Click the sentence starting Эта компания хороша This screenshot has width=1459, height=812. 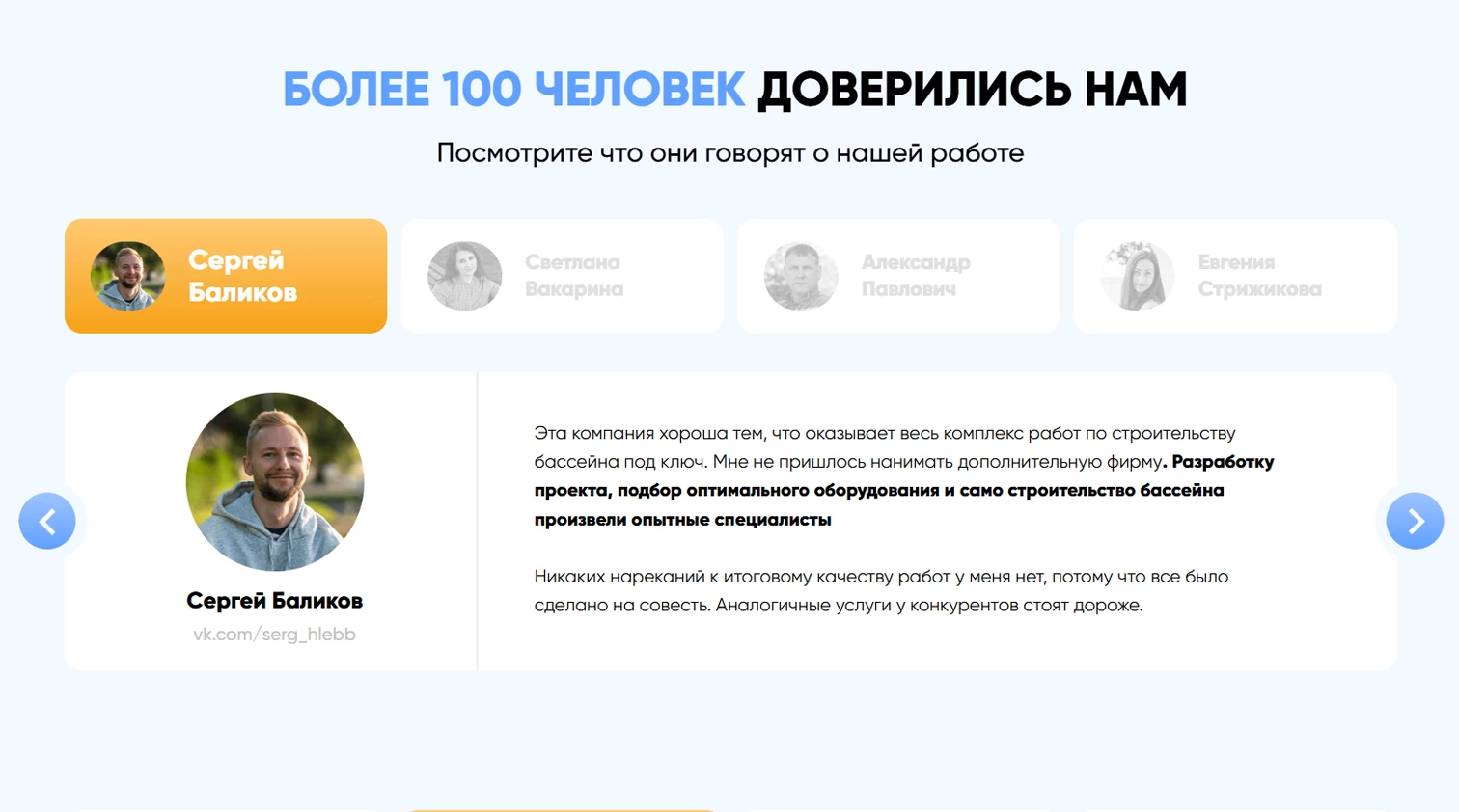[x=885, y=448]
